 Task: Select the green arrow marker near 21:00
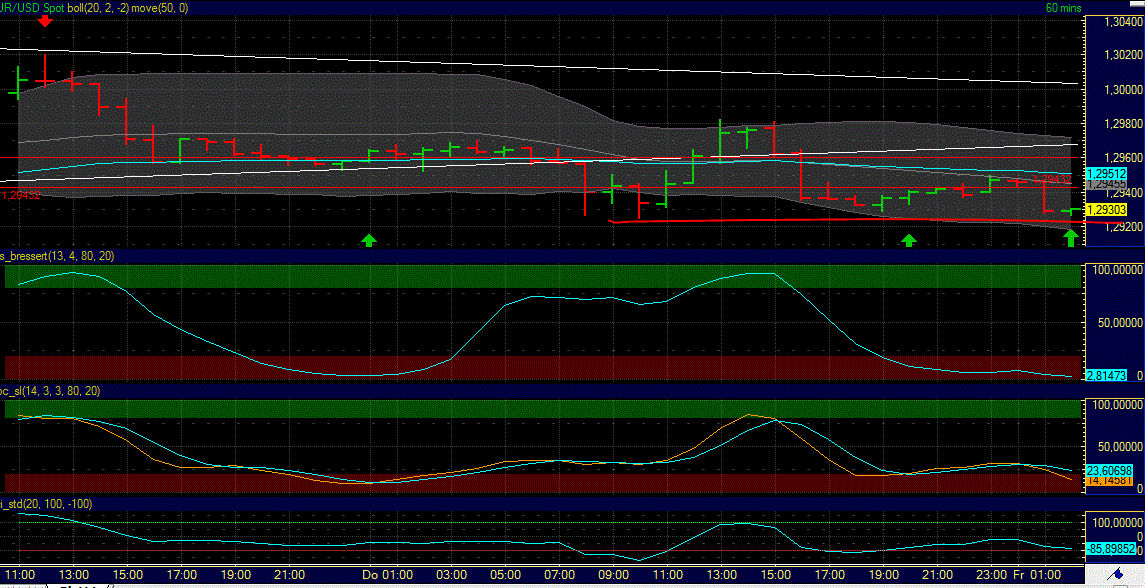tap(909, 240)
